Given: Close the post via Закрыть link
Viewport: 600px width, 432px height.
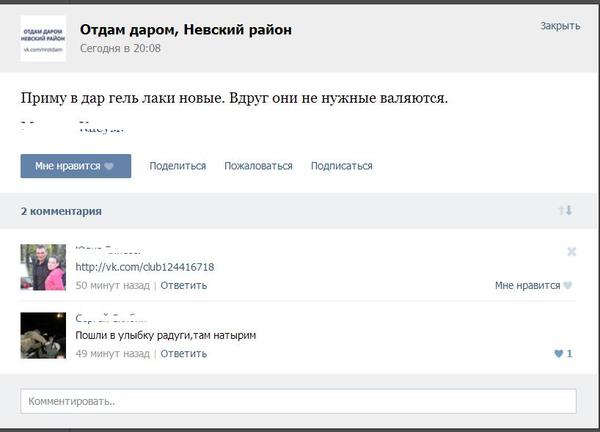Looking at the screenshot, I should click(x=560, y=26).
